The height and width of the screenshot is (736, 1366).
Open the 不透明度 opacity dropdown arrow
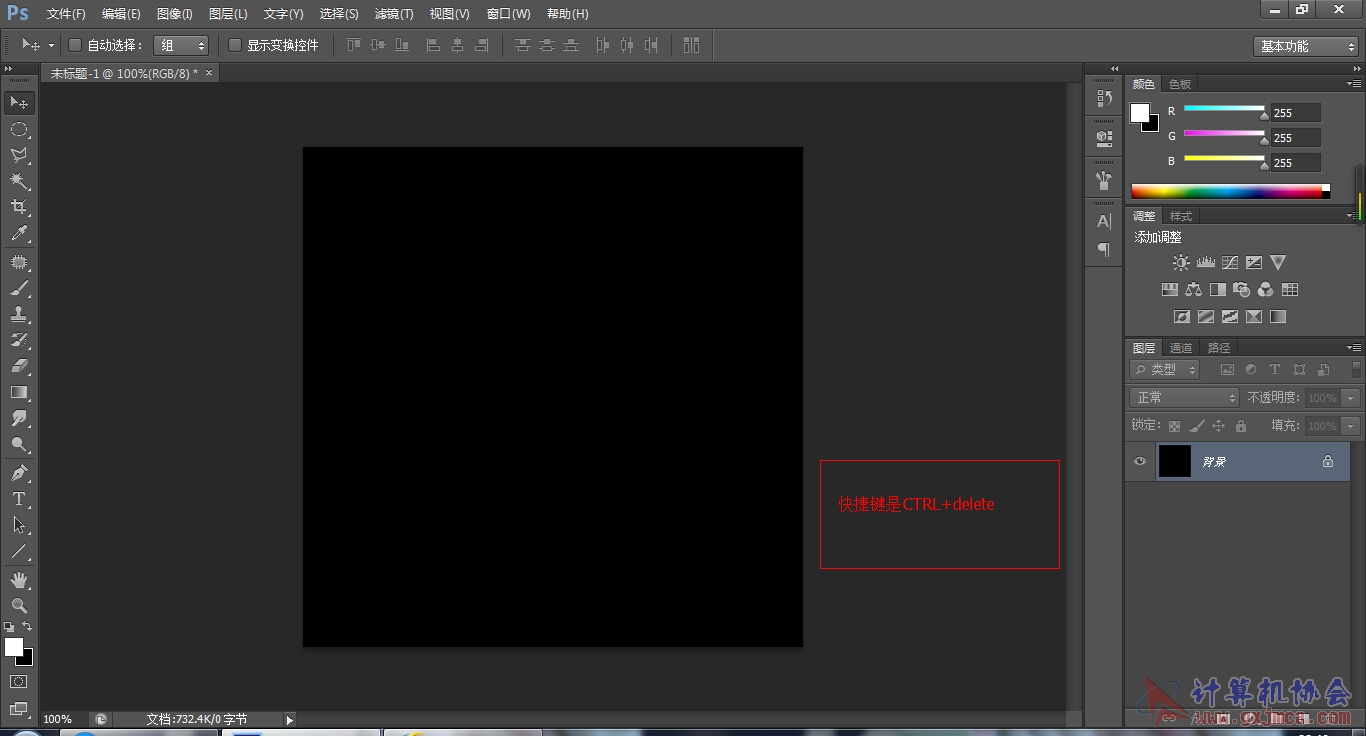coord(1351,398)
